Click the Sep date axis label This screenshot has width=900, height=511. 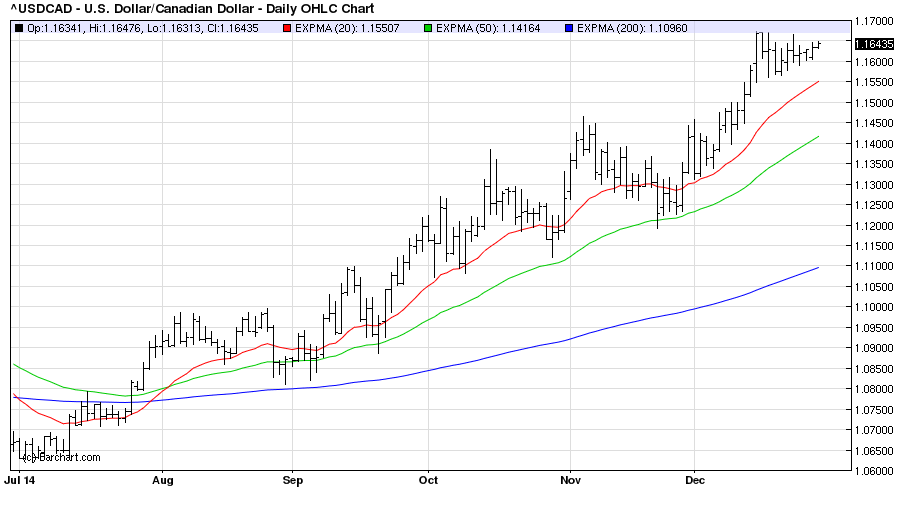click(x=293, y=480)
